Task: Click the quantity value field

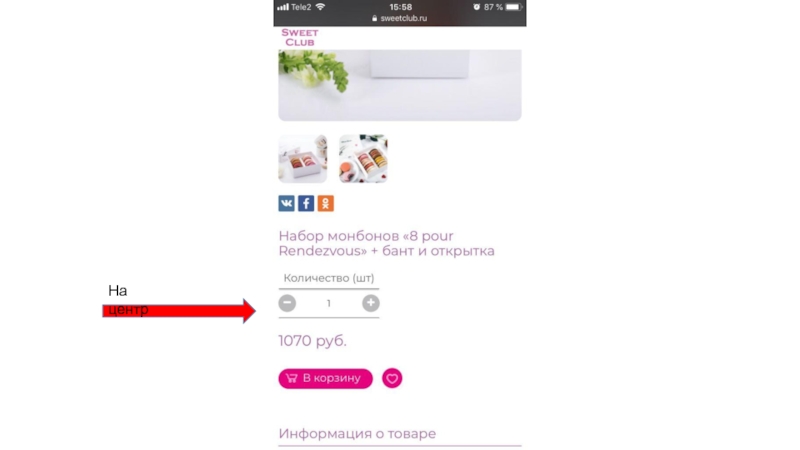Action: tap(329, 303)
